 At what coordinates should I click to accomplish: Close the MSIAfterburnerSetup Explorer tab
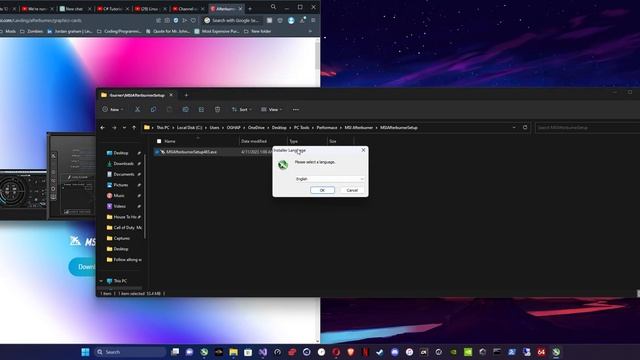coord(171,95)
